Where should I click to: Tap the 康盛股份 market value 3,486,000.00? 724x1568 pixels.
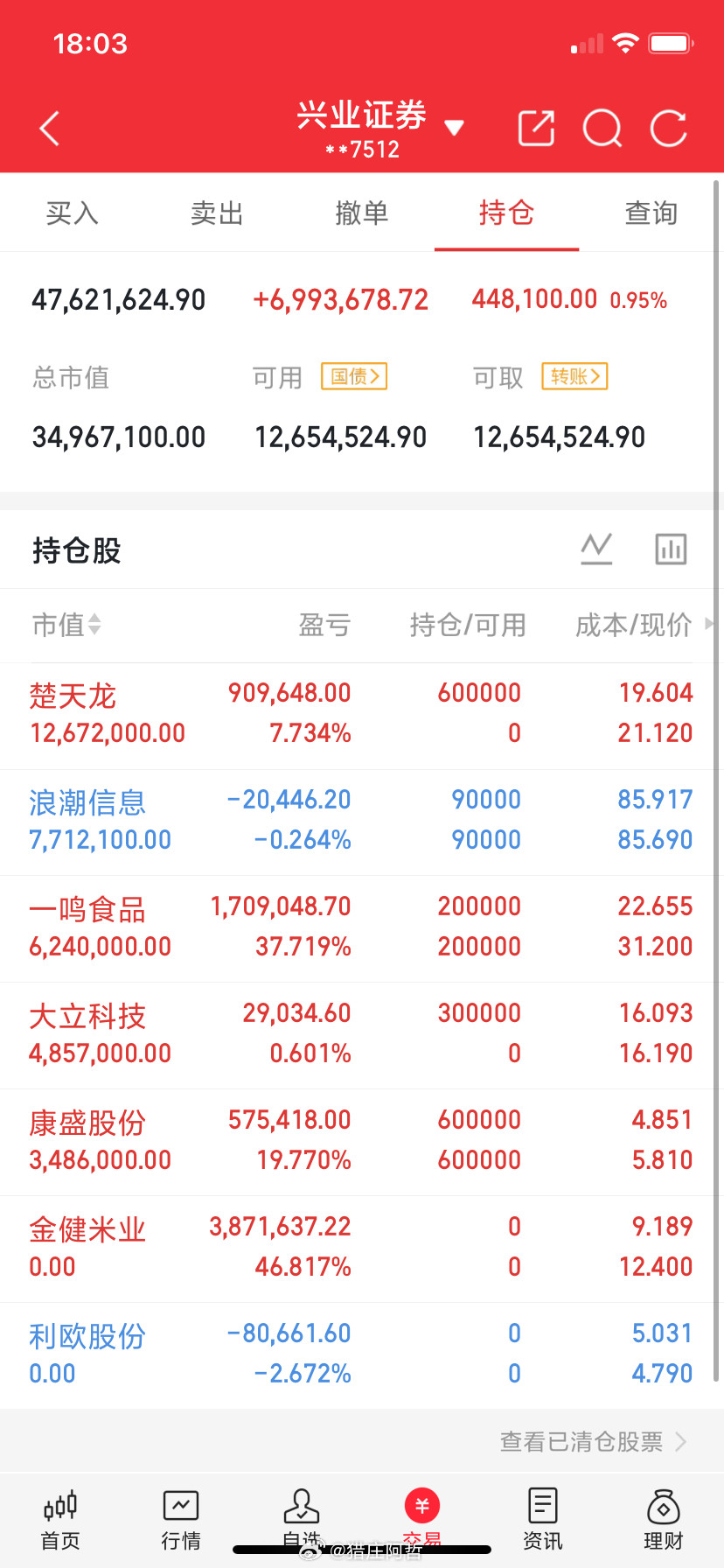101,1160
